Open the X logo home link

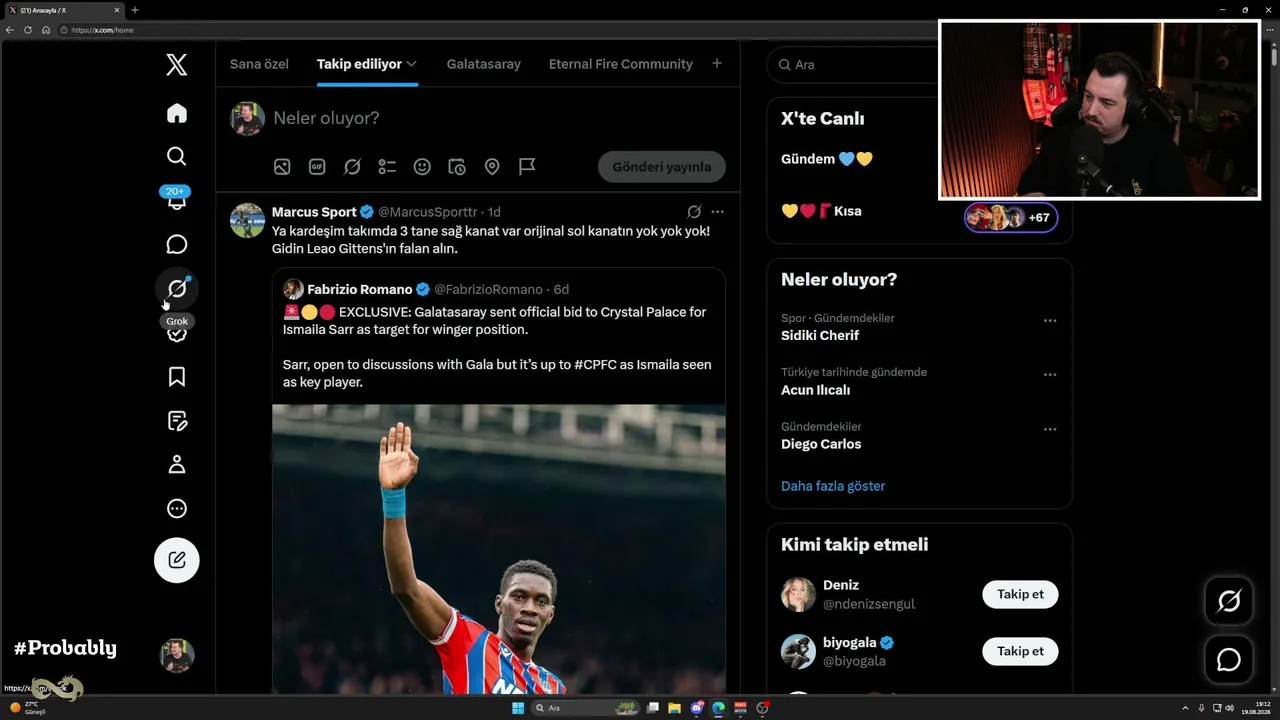click(177, 65)
